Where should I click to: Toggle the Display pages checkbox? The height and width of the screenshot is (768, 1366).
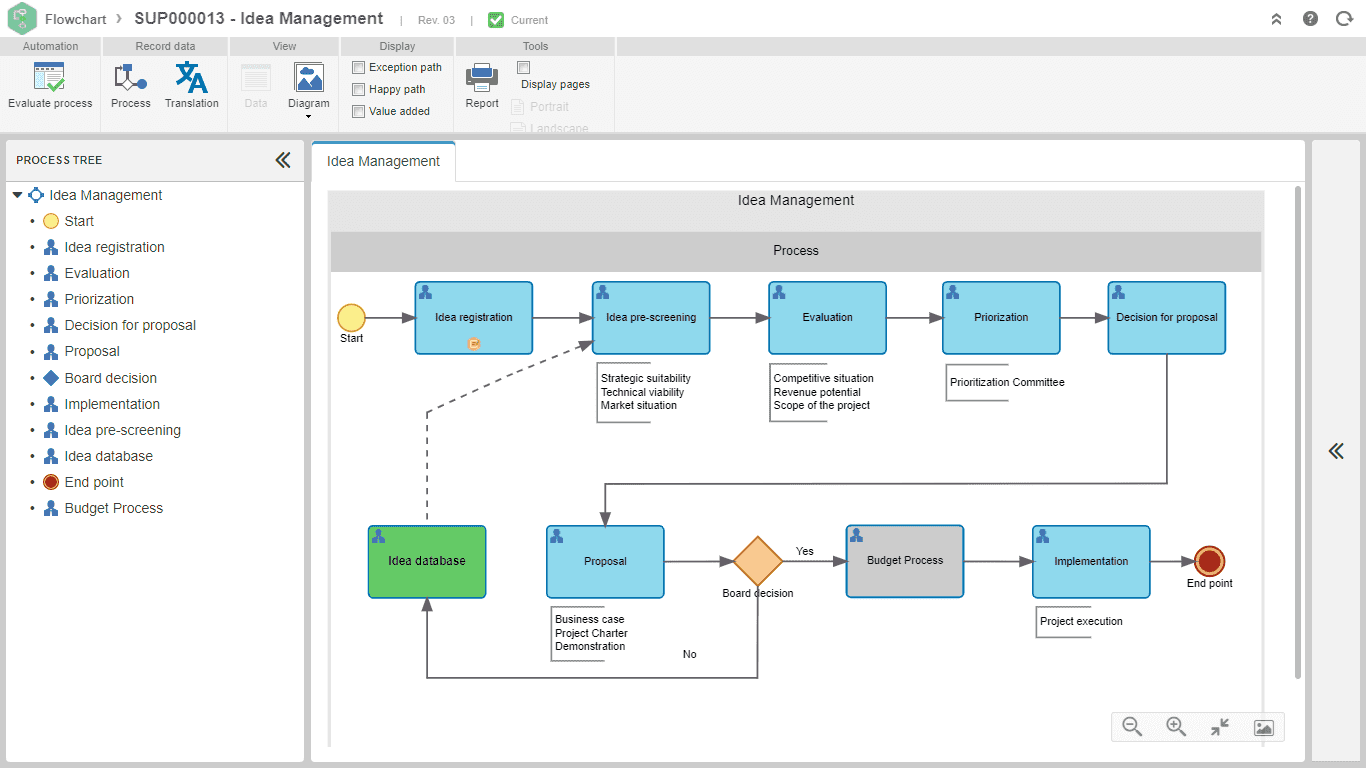[x=523, y=67]
